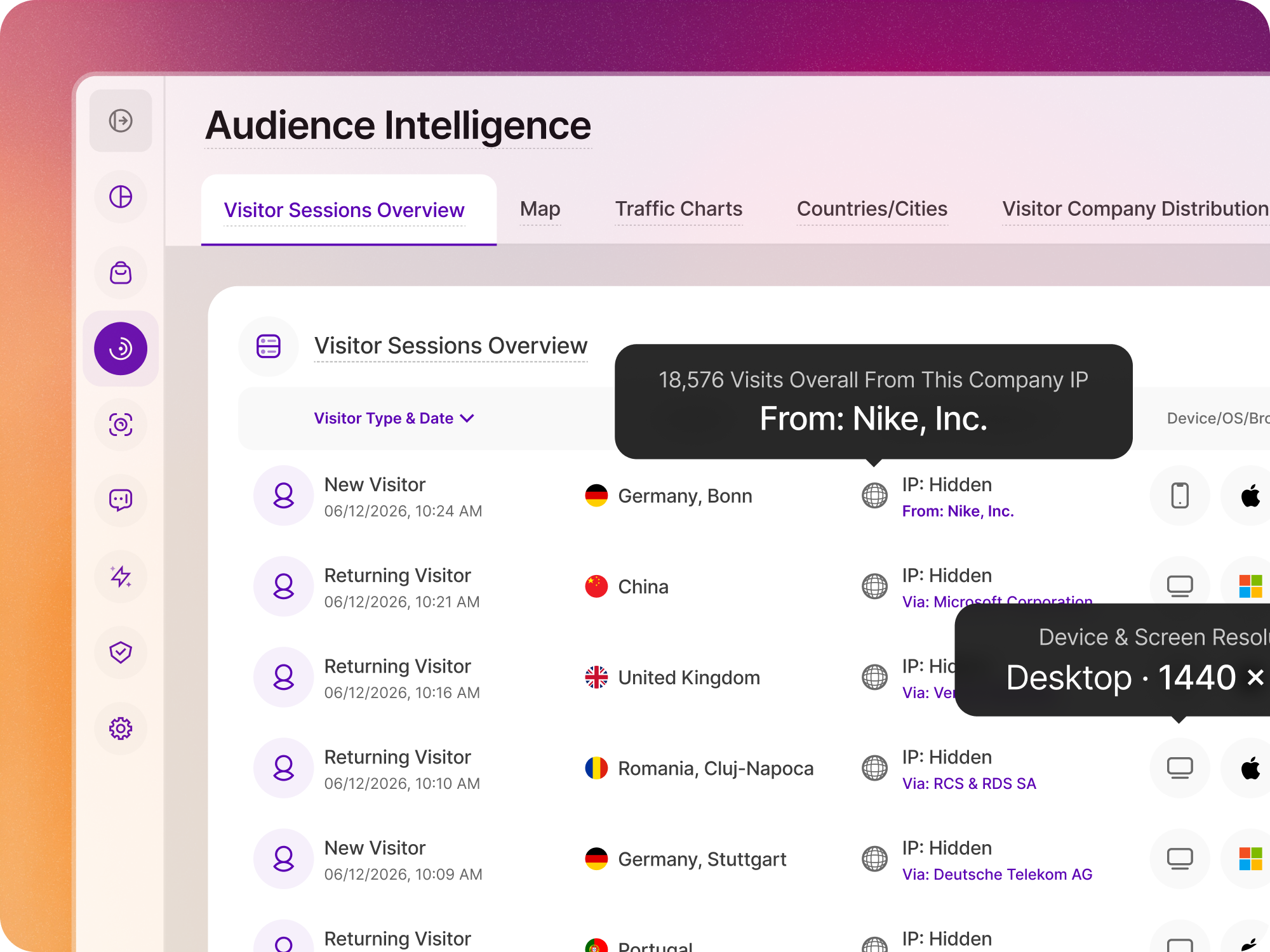This screenshot has height=952, width=1270.
Task: Open the Countries/Cities tab
Action: click(x=872, y=209)
